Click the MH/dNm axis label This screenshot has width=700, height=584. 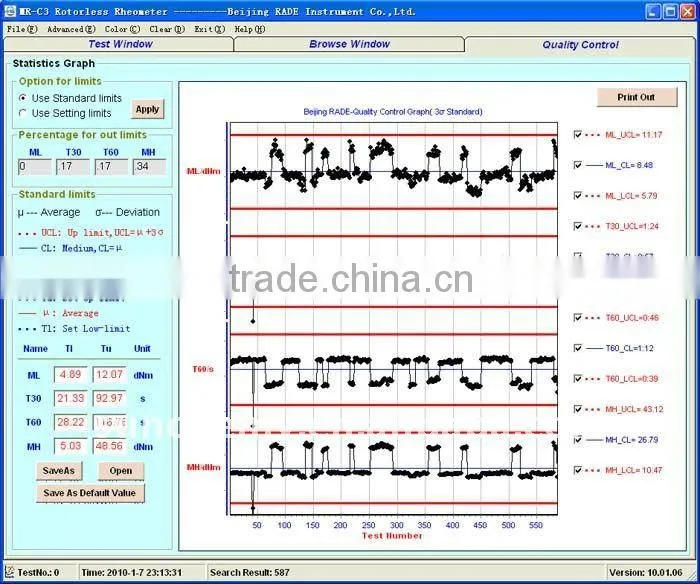coord(204,467)
